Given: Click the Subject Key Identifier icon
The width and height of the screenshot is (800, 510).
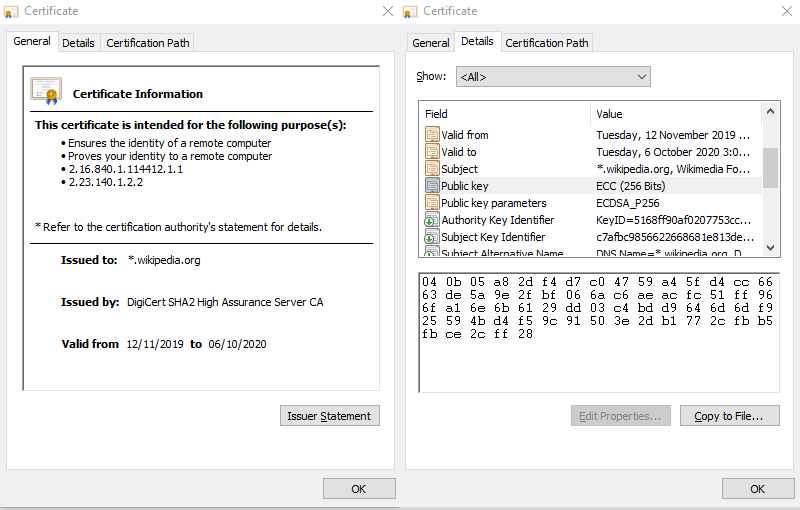Looking at the screenshot, I should (x=432, y=237).
